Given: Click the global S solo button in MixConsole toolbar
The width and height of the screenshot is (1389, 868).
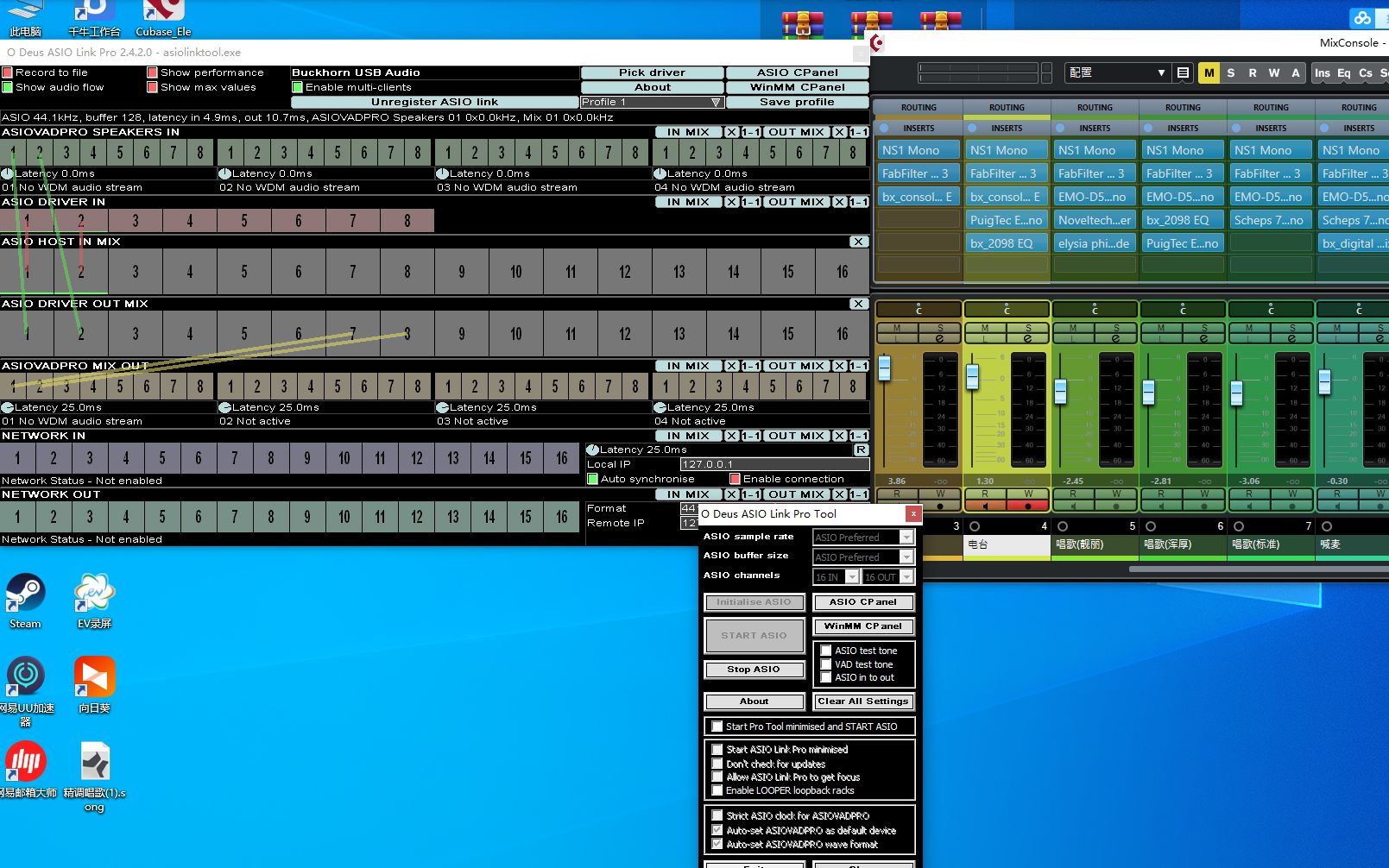Looking at the screenshot, I should (1231, 73).
